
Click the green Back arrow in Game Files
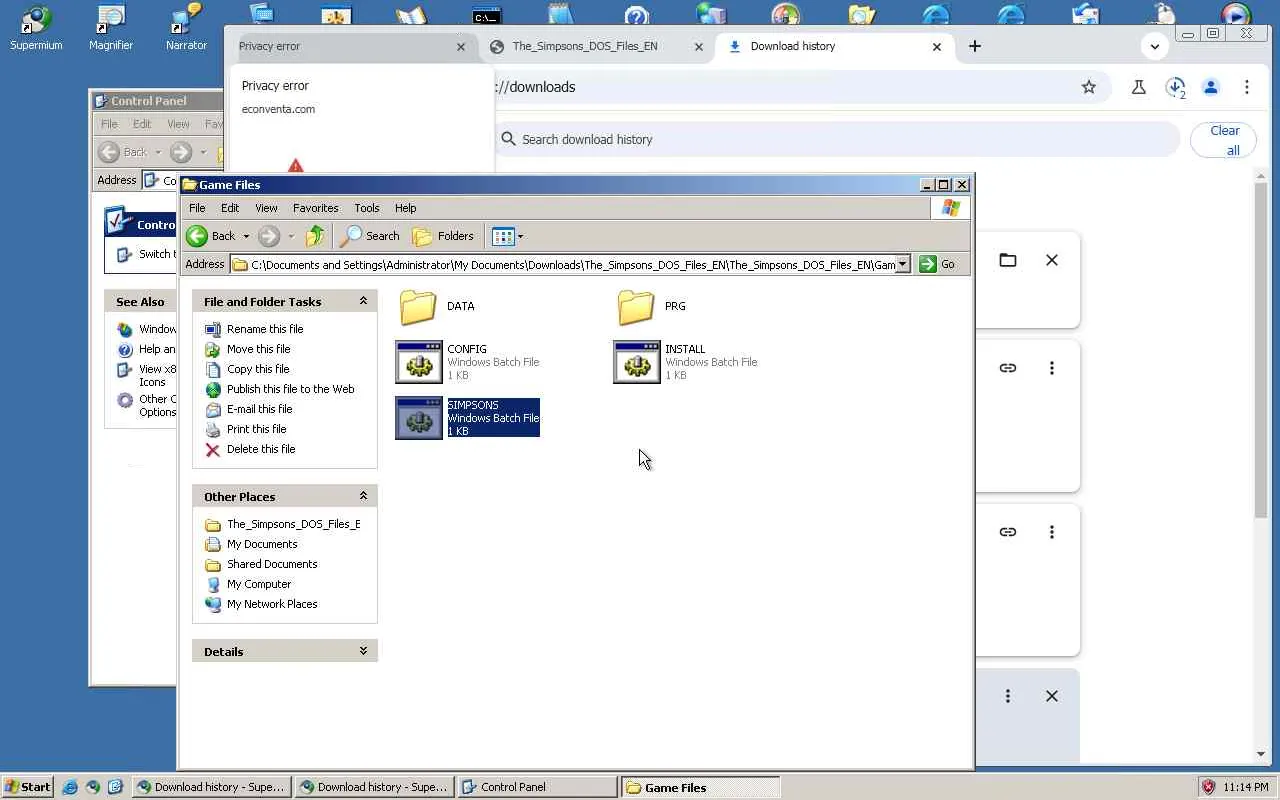(197, 236)
